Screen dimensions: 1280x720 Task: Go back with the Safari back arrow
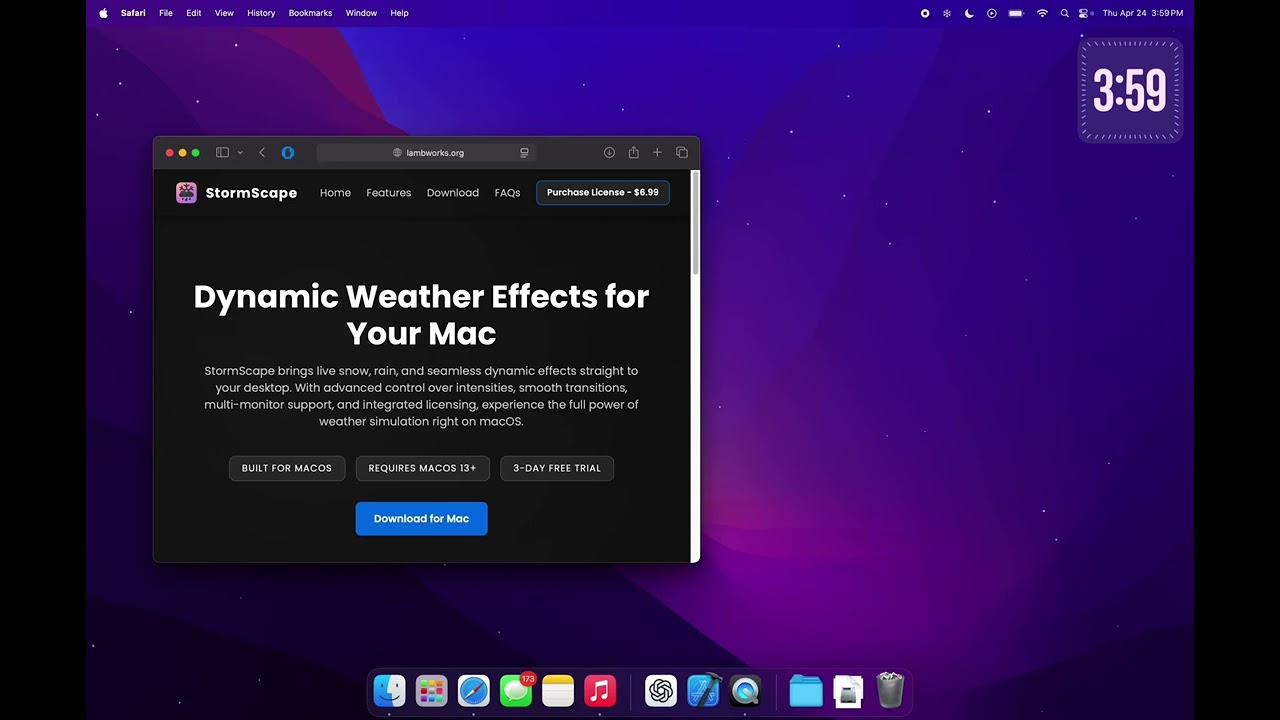[x=262, y=153]
